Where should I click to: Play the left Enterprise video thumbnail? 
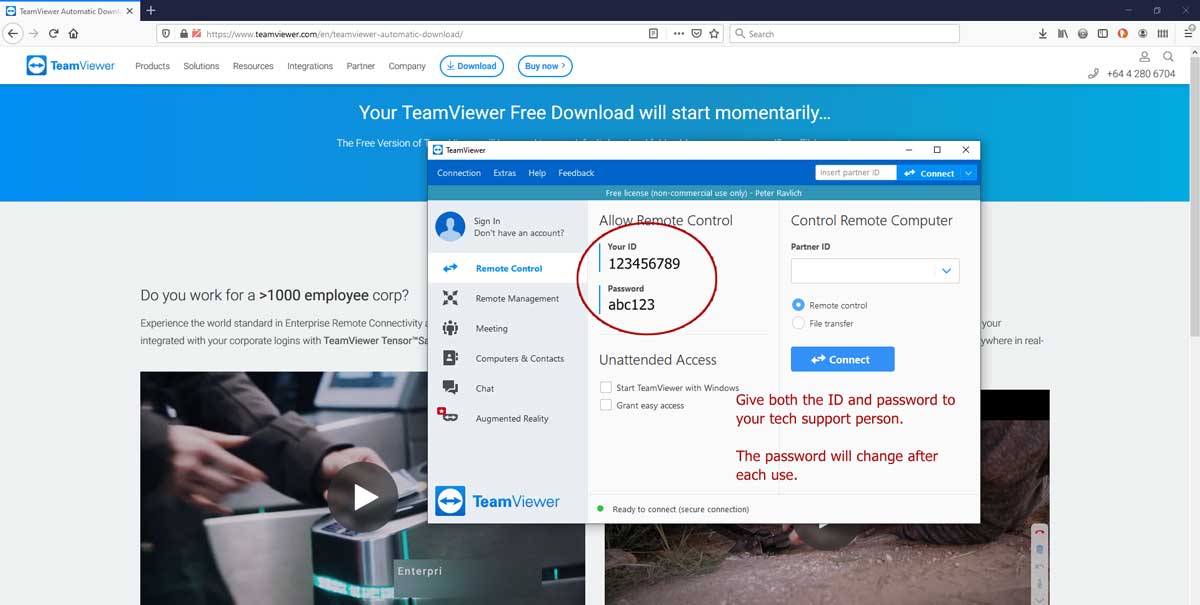(x=363, y=497)
